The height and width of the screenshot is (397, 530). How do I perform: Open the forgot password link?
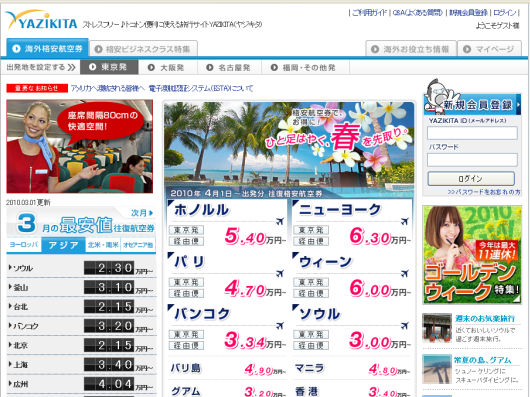coord(484,192)
